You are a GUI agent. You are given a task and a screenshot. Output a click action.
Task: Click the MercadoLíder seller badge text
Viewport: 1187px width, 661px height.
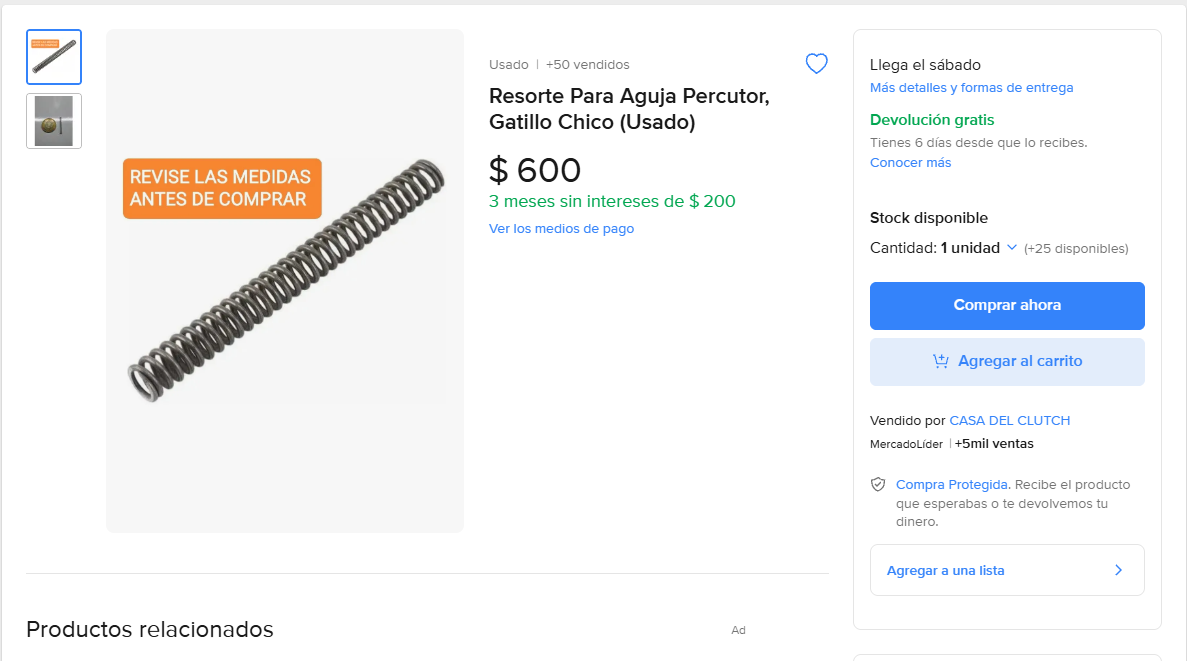[x=906, y=444]
